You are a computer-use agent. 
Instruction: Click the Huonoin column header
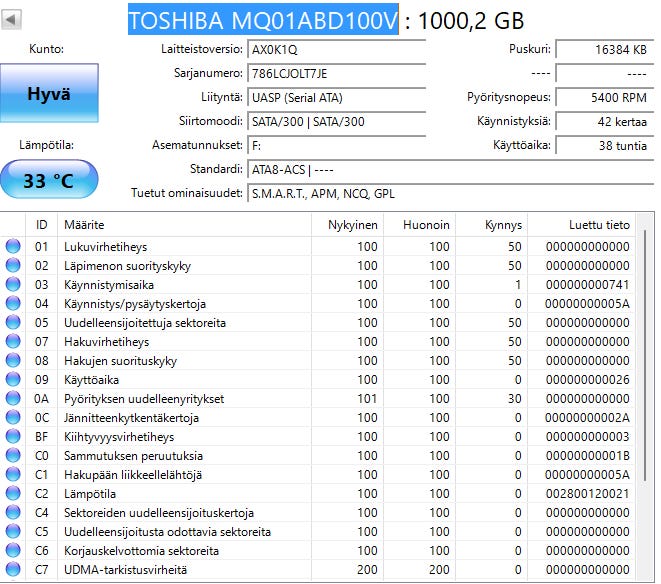[419, 225]
